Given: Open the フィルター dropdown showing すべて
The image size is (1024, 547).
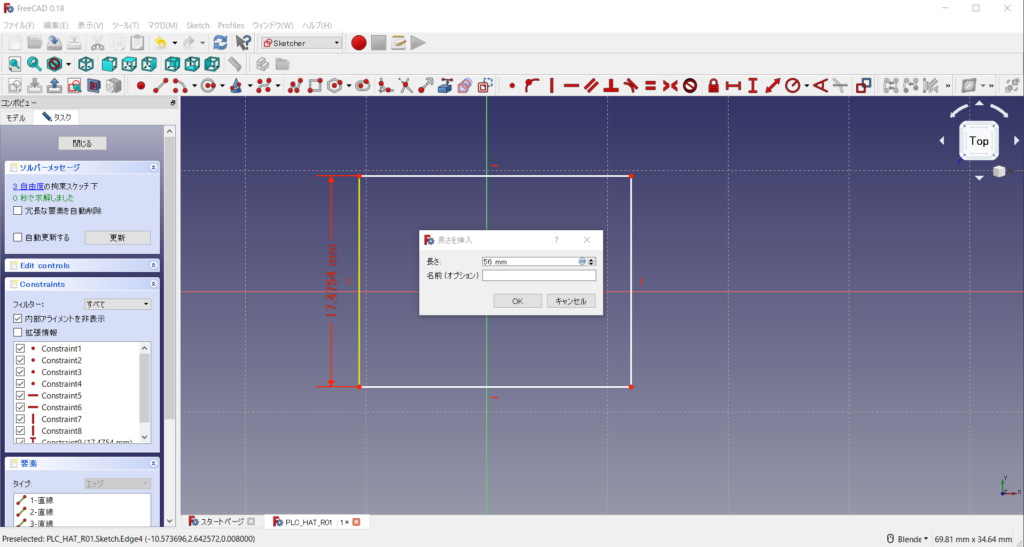Looking at the screenshot, I should click(x=117, y=304).
